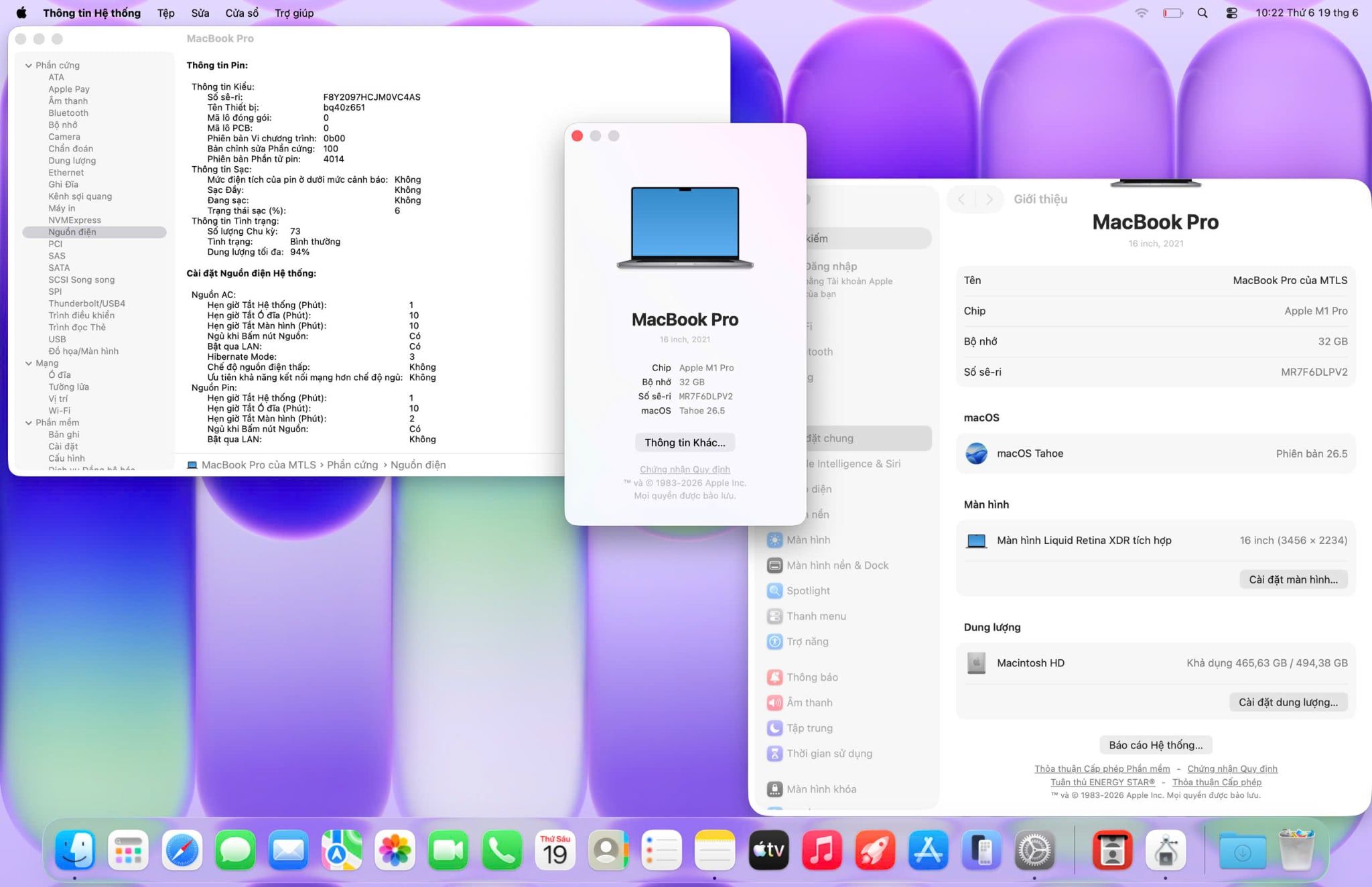The width and height of the screenshot is (1372, 887).
Task: Click the Cài đặt màn hình... button
Action: click(1293, 579)
